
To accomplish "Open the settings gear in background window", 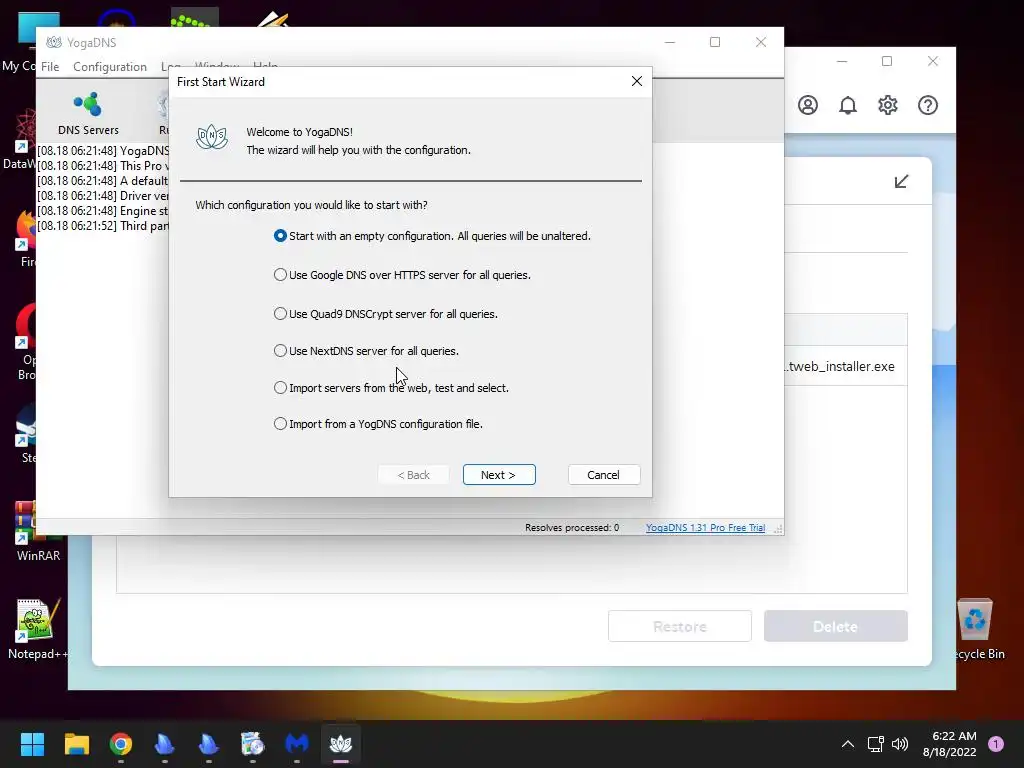I will tap(888, 105).
